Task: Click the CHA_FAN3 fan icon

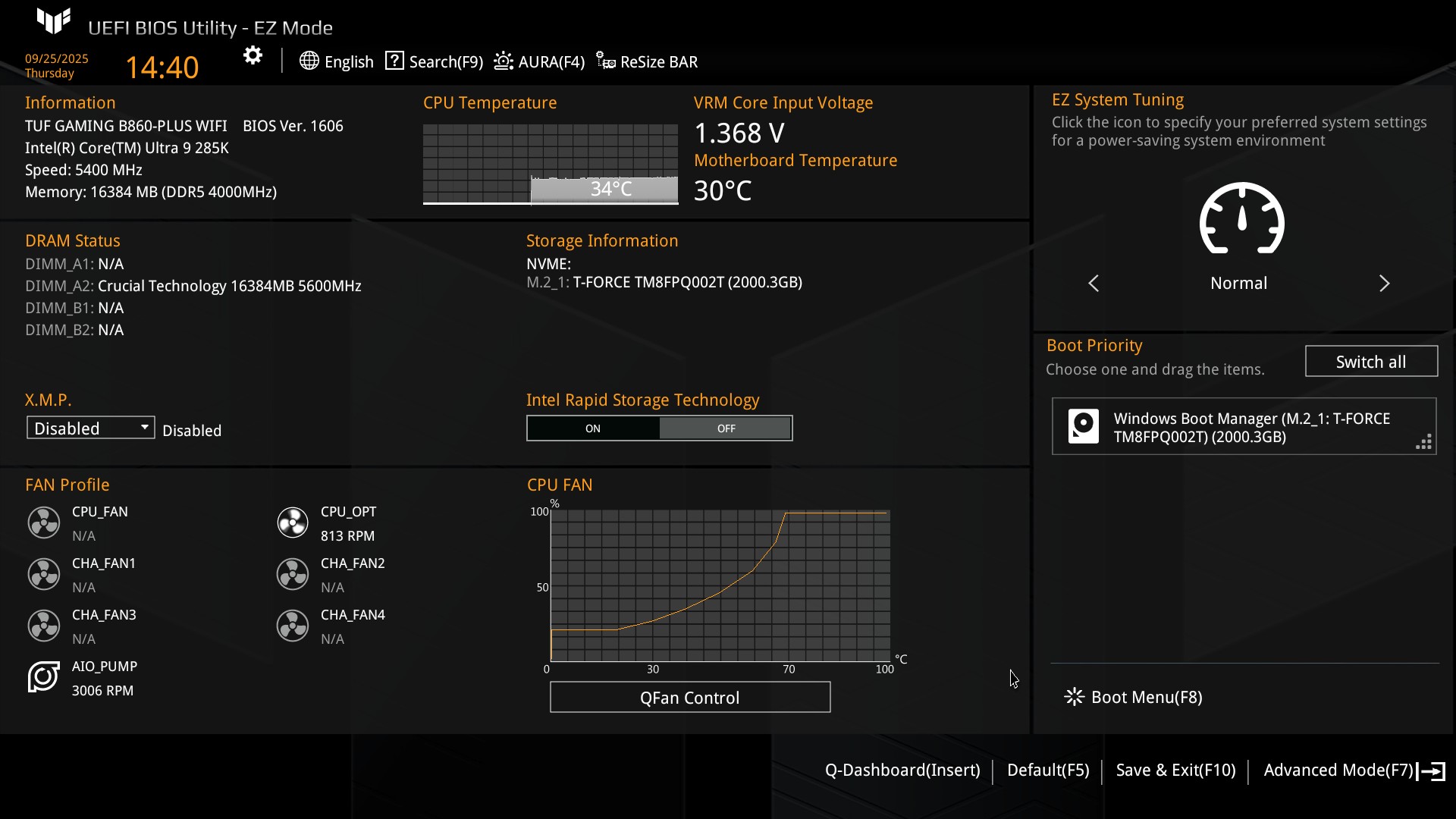Action: tap(44, 626)
